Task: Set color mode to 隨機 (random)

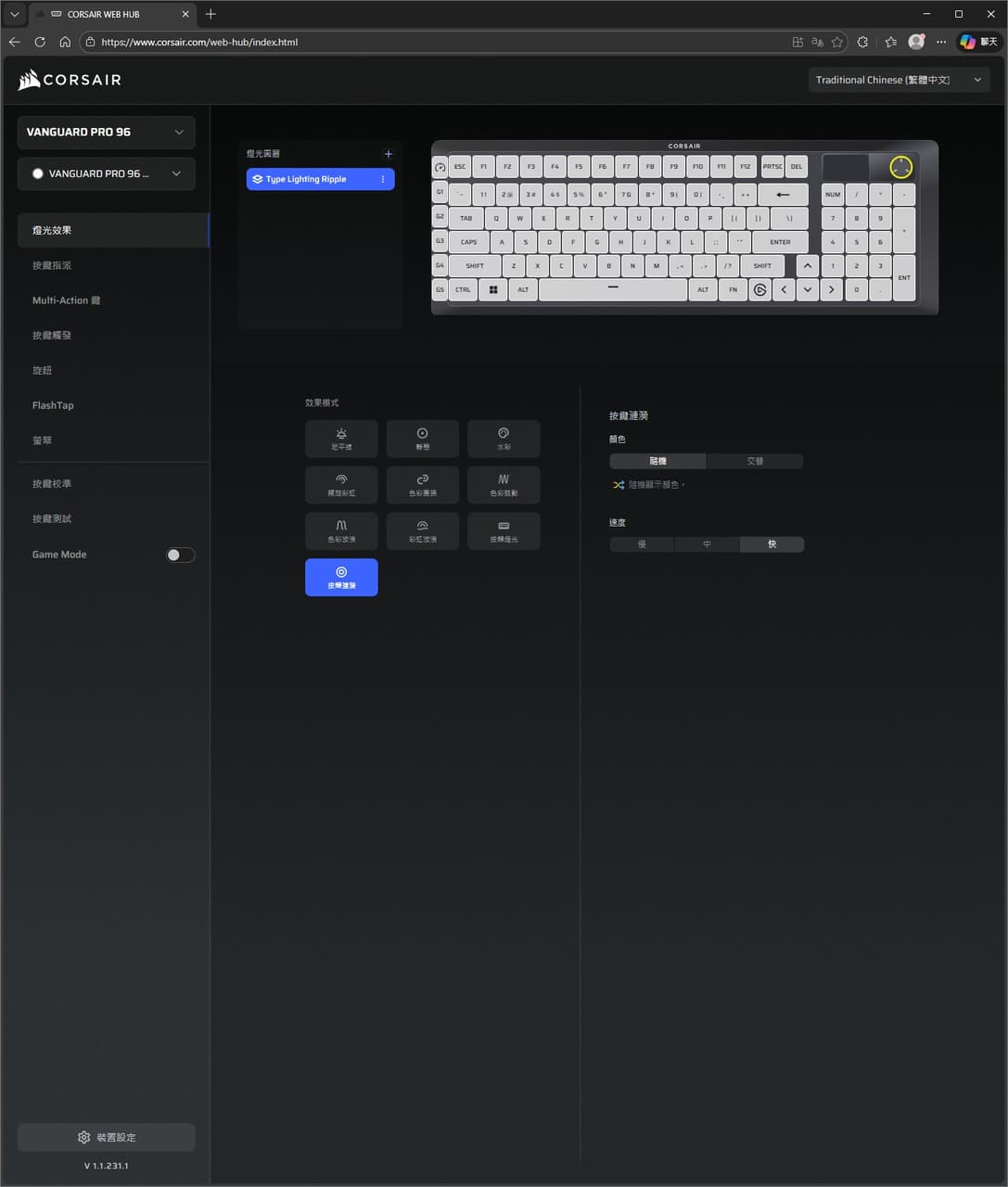Action: (x=657, y=461)
